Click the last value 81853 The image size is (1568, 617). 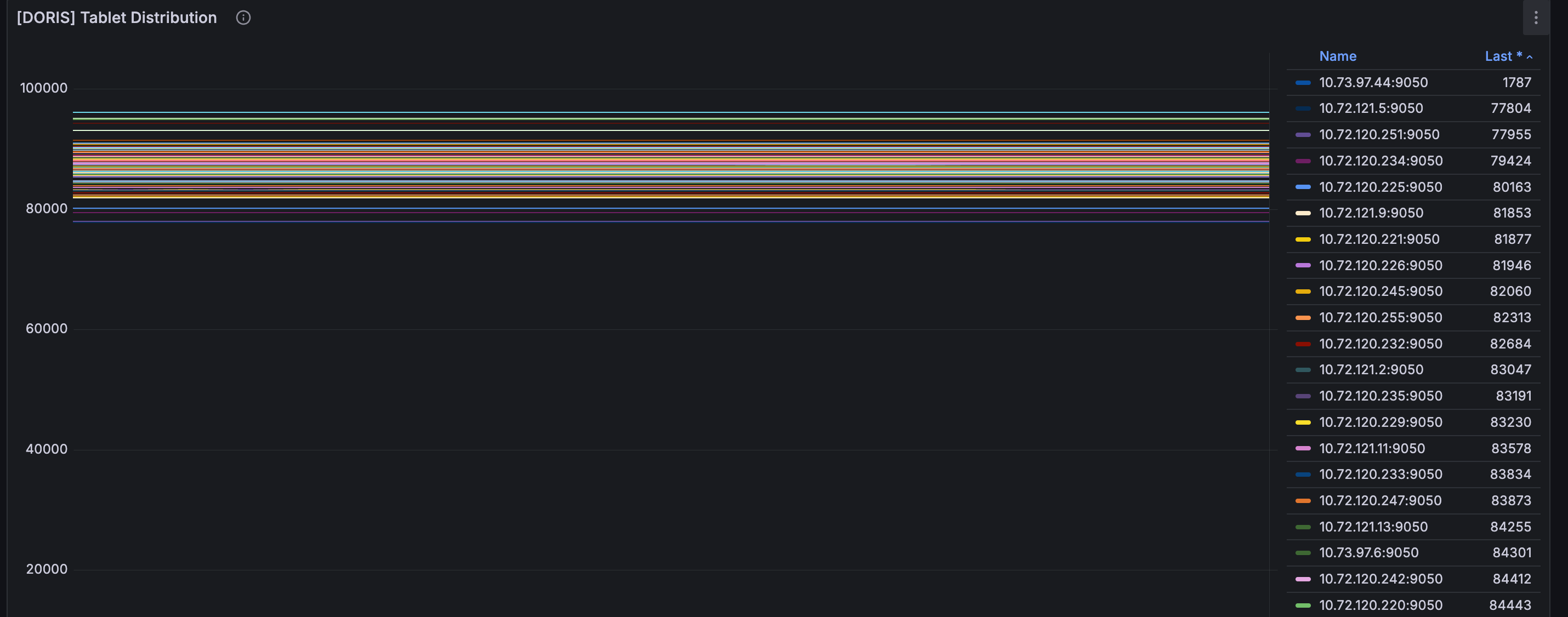(1512, 213)
